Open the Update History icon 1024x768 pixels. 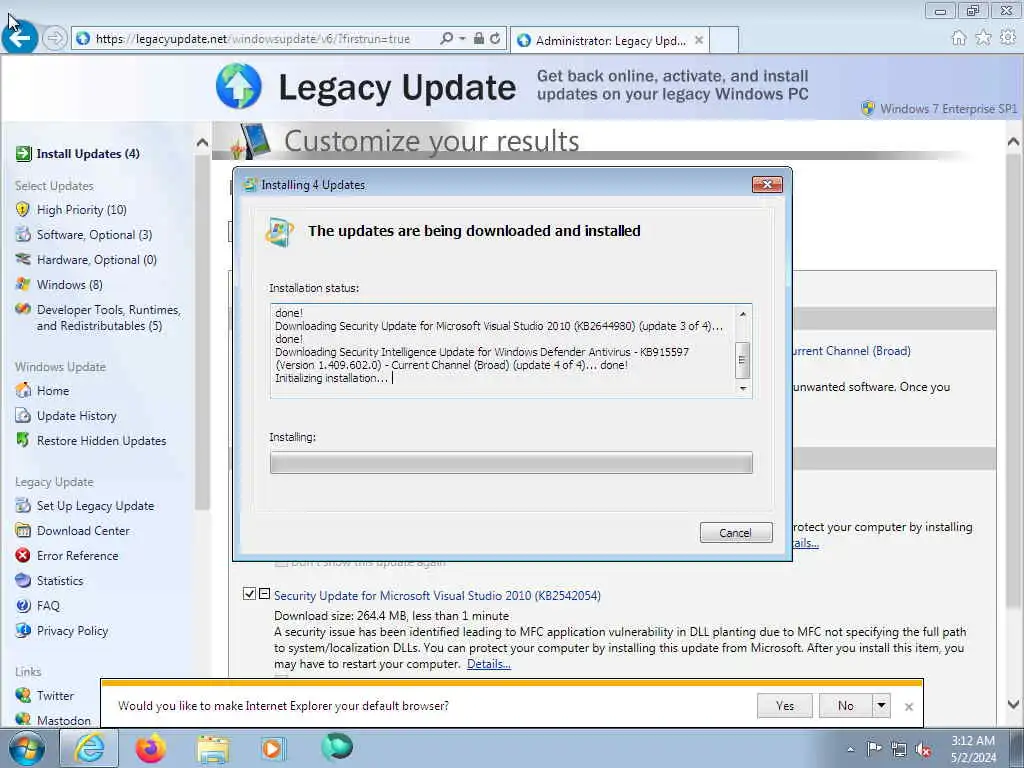point(23,415)
